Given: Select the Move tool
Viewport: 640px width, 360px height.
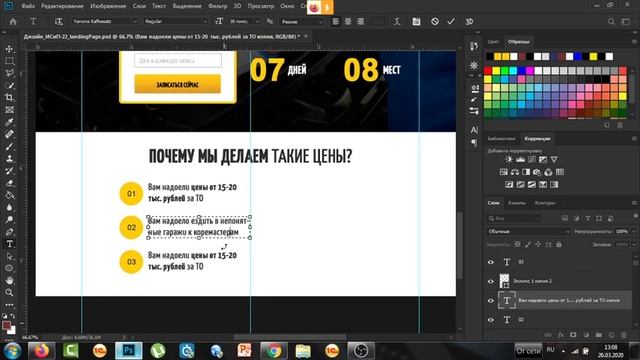Looking at the screenshot, I should (9, 49).
